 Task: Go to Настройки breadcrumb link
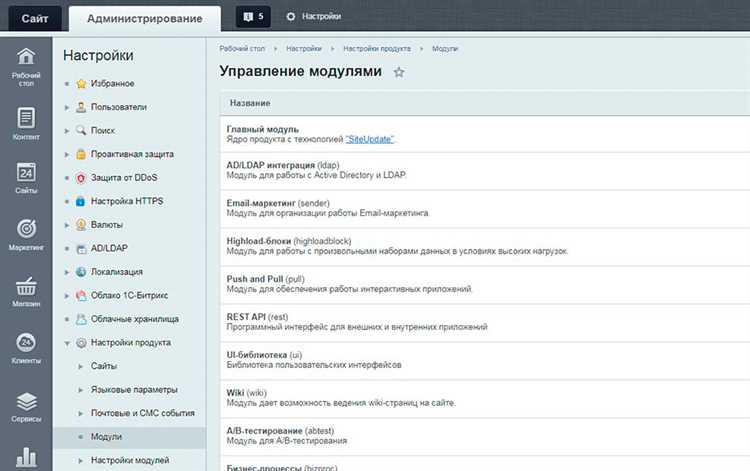pyautogui.click(x=304, y=49)
